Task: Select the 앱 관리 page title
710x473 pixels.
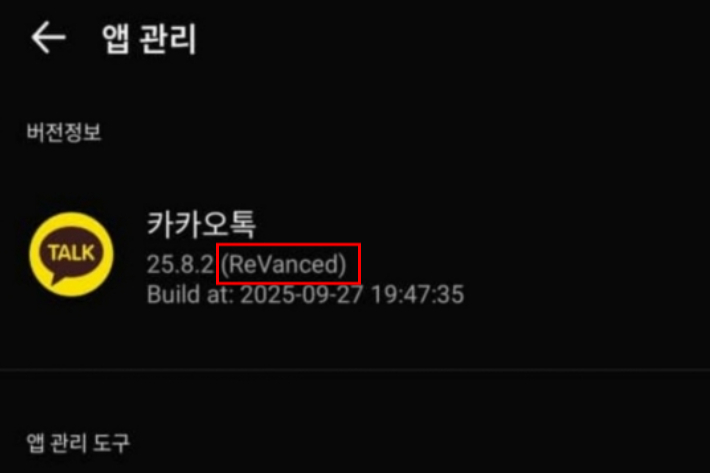Action: pyautogui.click(x=149, y=38)
